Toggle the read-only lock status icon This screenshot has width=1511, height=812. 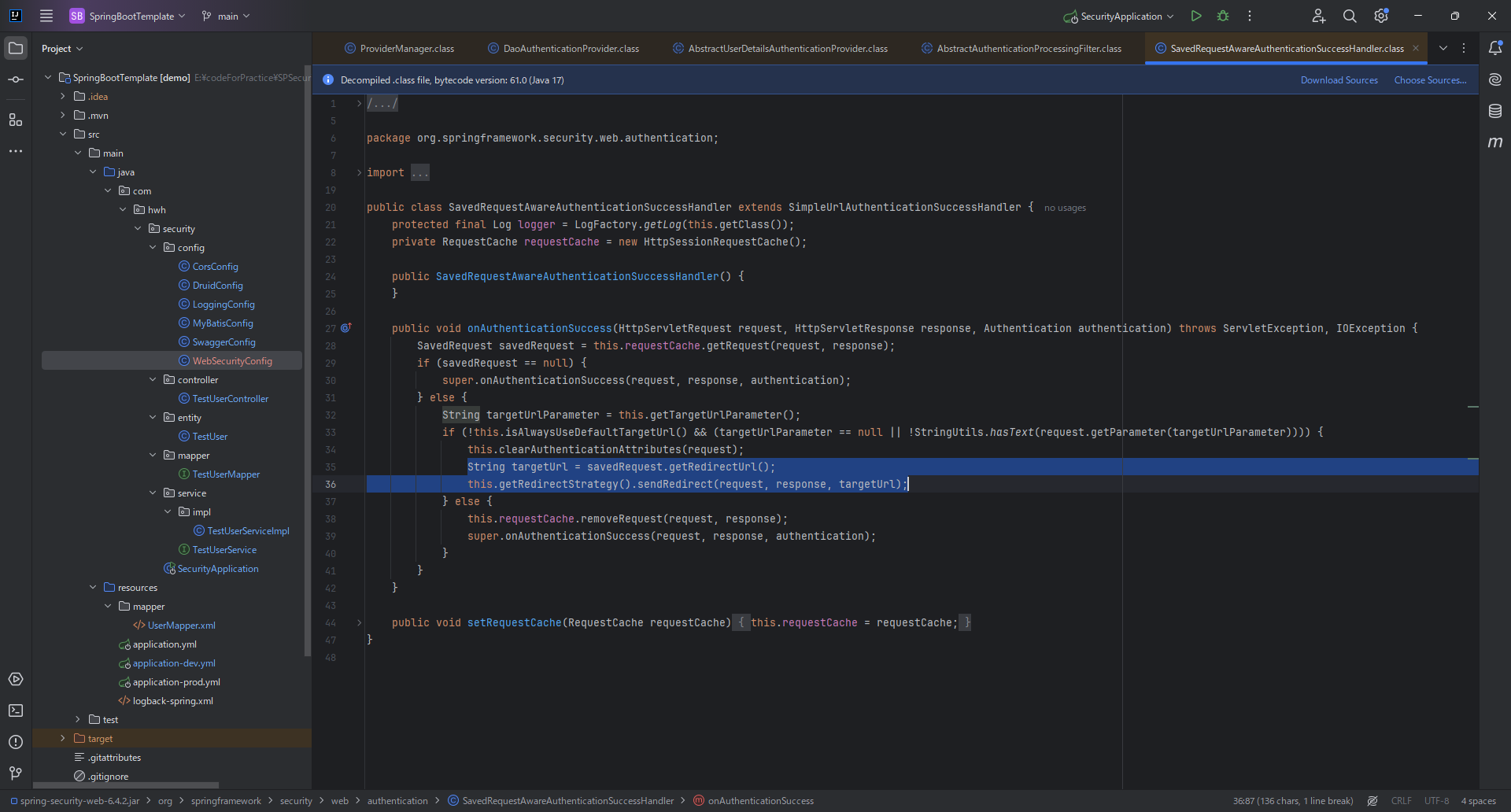pyautogui.click(x=1372, y=801)
